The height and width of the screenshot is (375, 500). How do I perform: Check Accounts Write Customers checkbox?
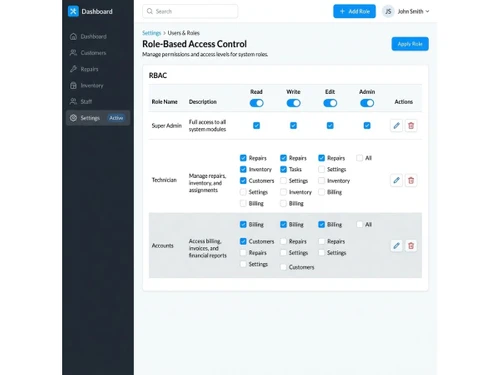pyautogui.click(x=283, y=267)
